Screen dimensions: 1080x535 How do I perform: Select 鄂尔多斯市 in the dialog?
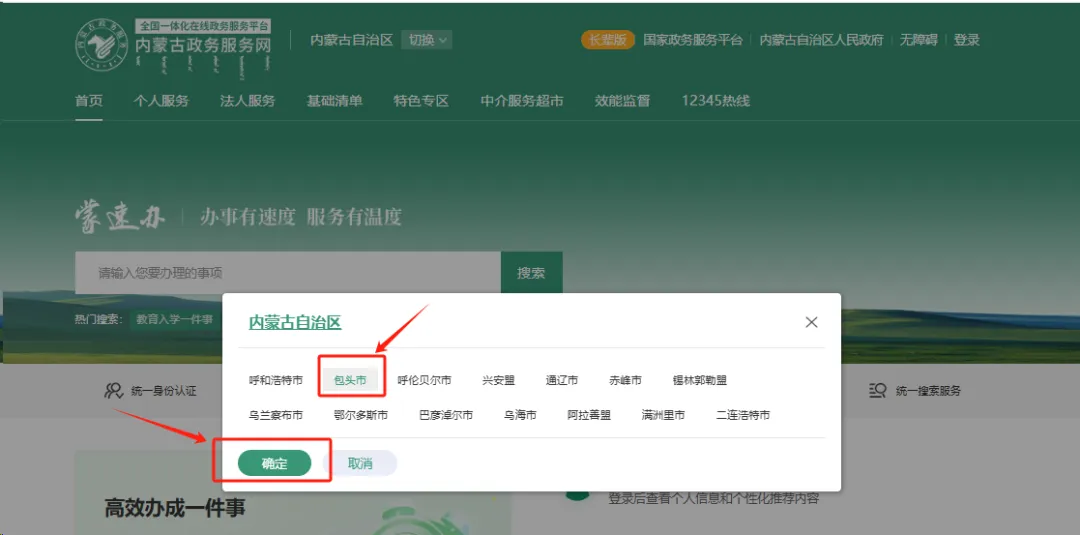pyautogui.click(x=360, y=415)
